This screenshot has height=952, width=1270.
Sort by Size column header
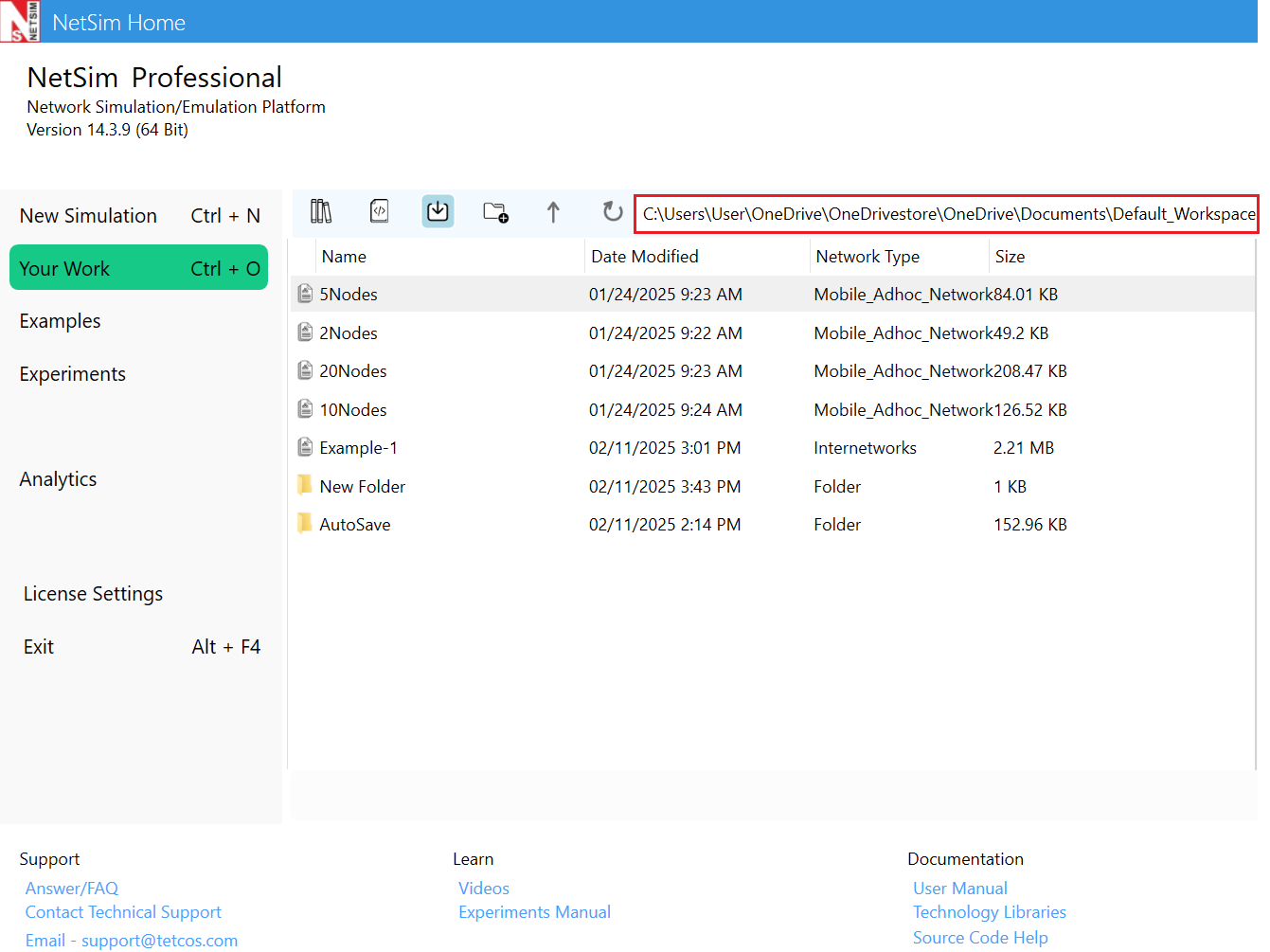1010,257
